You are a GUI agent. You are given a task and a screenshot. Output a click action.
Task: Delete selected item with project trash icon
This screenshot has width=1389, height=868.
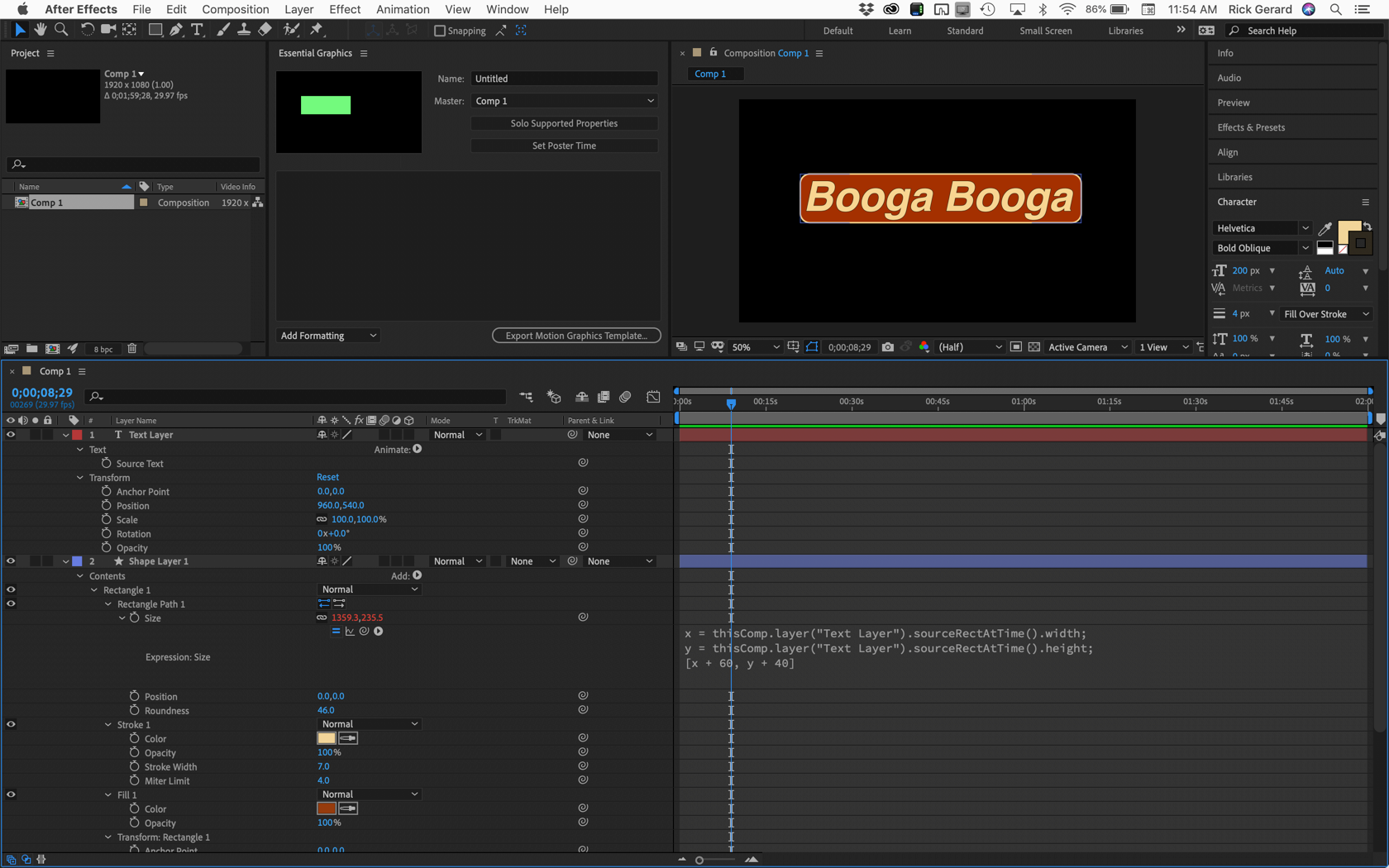(131, 349)
